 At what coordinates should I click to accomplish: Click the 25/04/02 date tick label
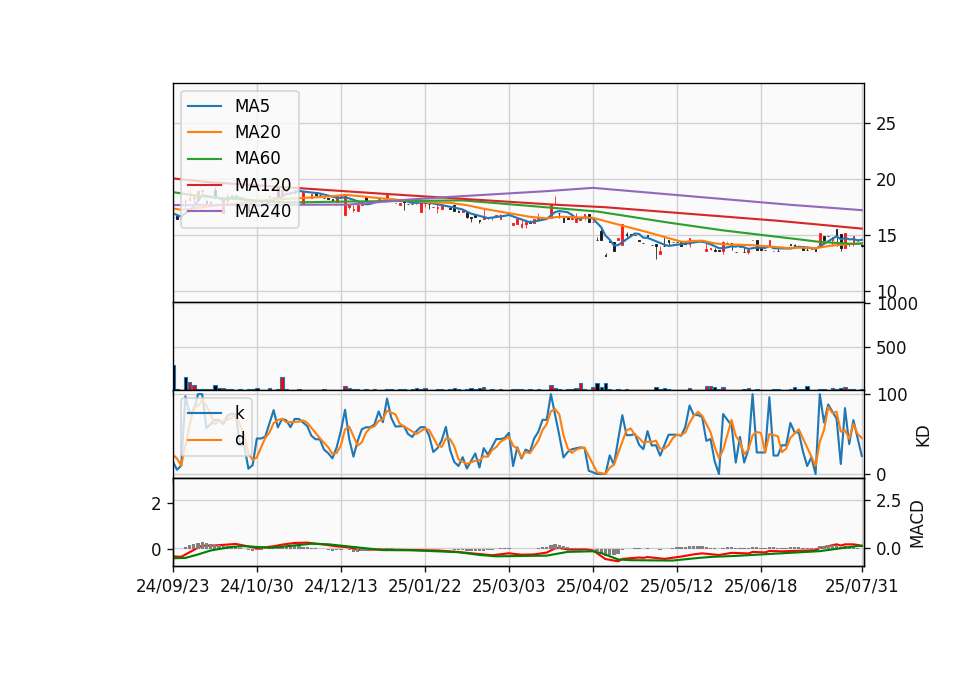(593, 586)
